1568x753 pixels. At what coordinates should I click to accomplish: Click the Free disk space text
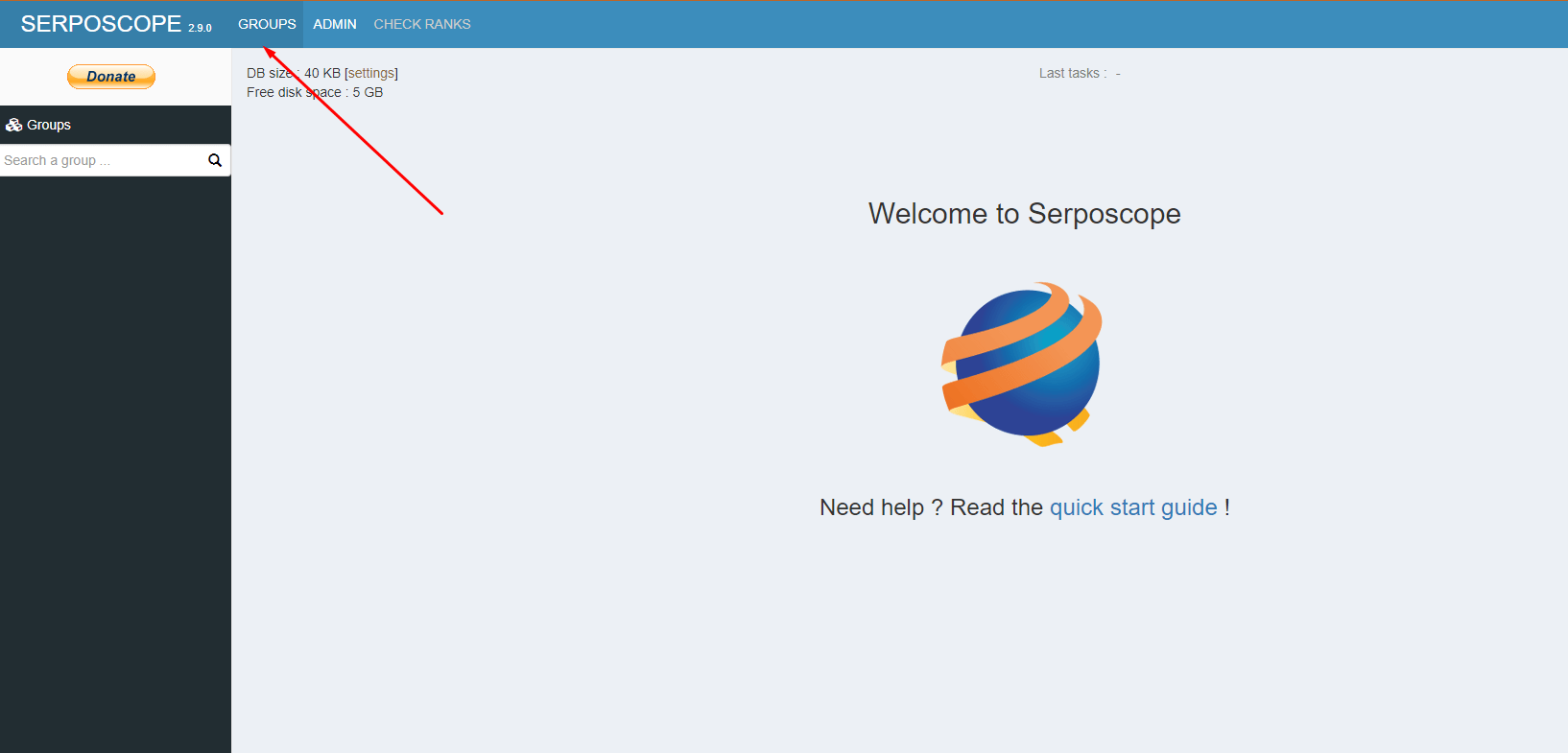[315, 92]
